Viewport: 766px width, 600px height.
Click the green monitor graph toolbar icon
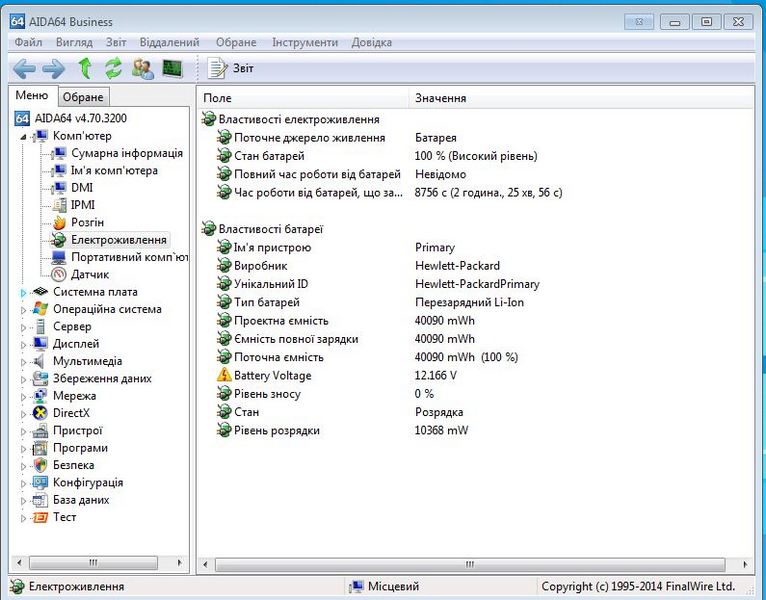click(173, 68)
